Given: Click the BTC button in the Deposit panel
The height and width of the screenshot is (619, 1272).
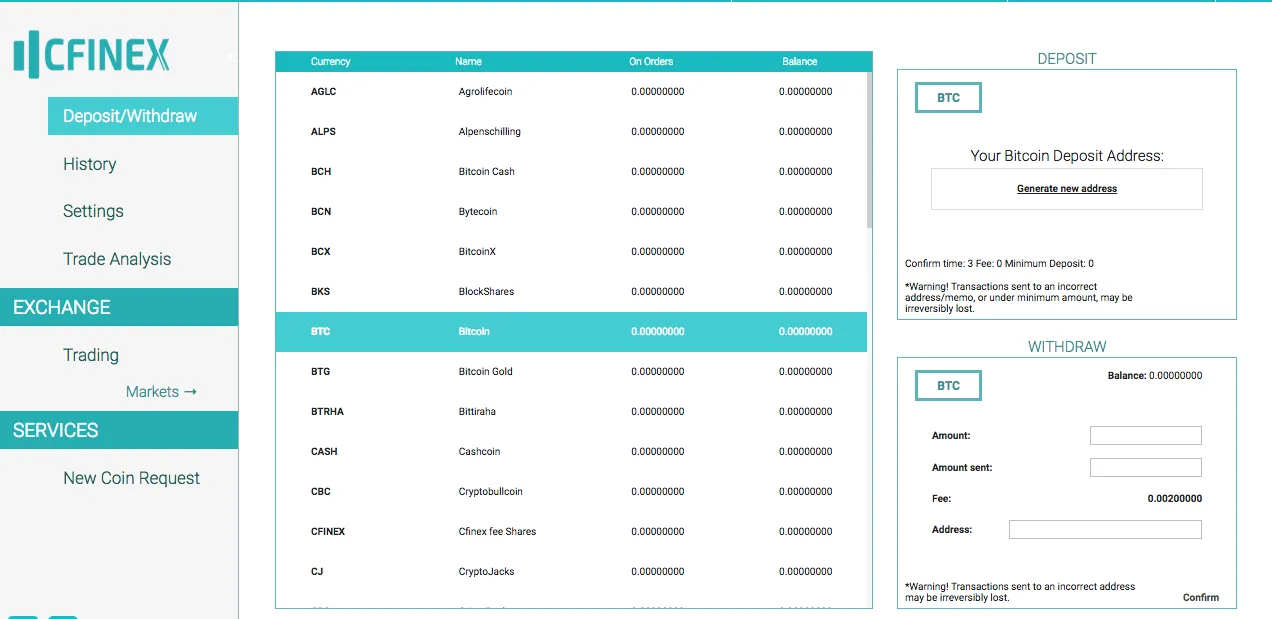Looking at the screenshot, I should [948, 98].
